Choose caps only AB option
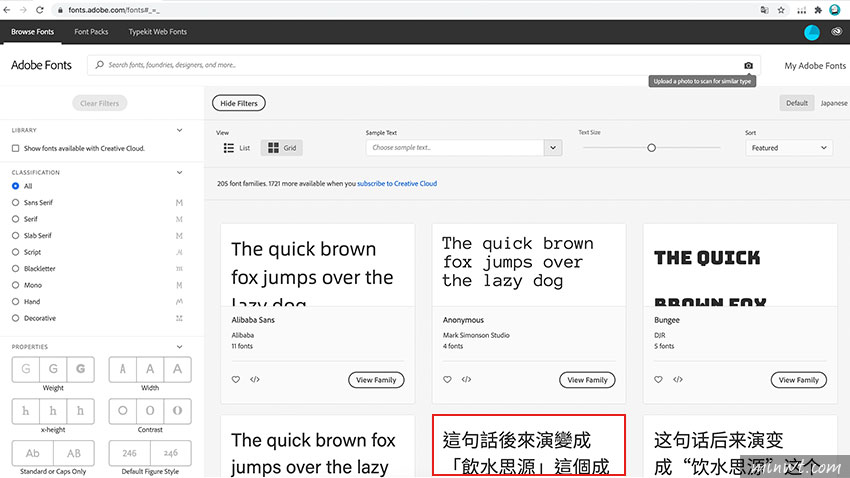This screenshot has height=478, width=850. point(74,453)
